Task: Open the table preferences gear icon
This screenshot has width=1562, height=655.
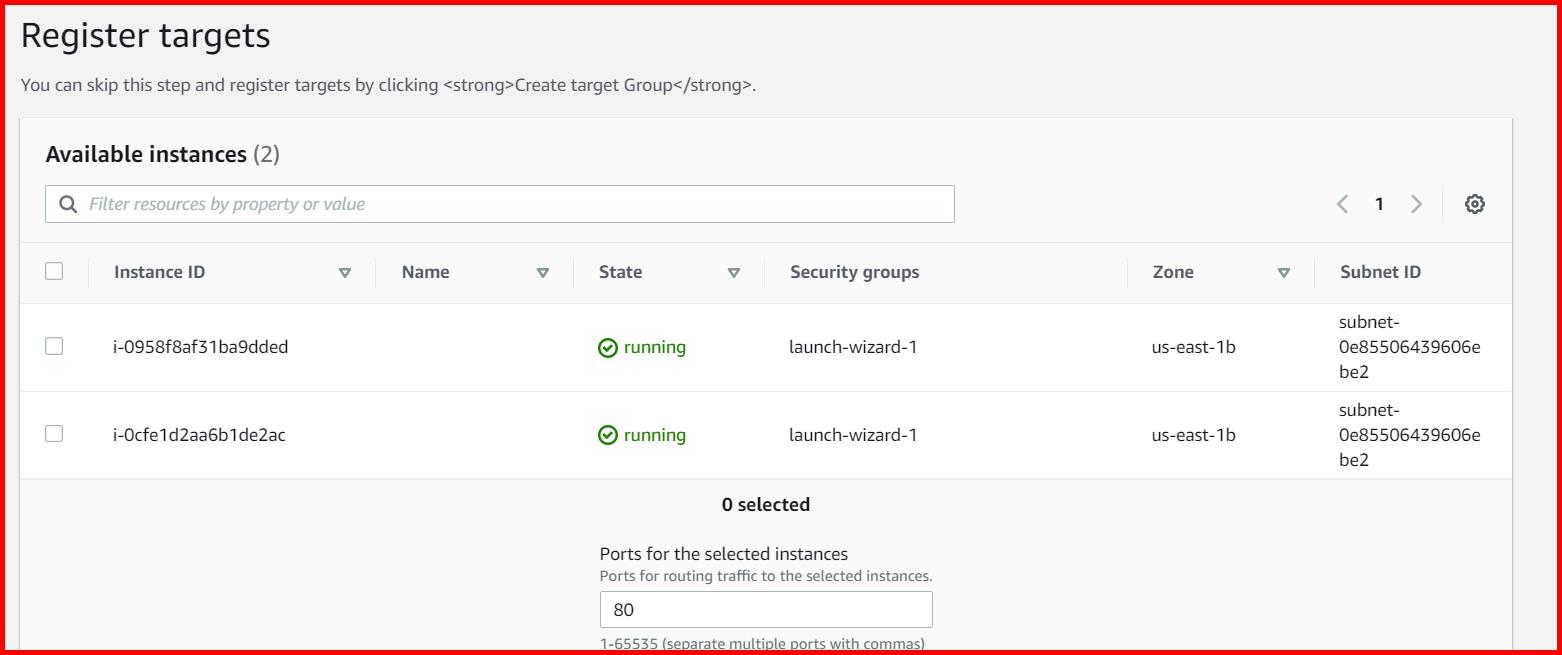Action: (1474, 203)
